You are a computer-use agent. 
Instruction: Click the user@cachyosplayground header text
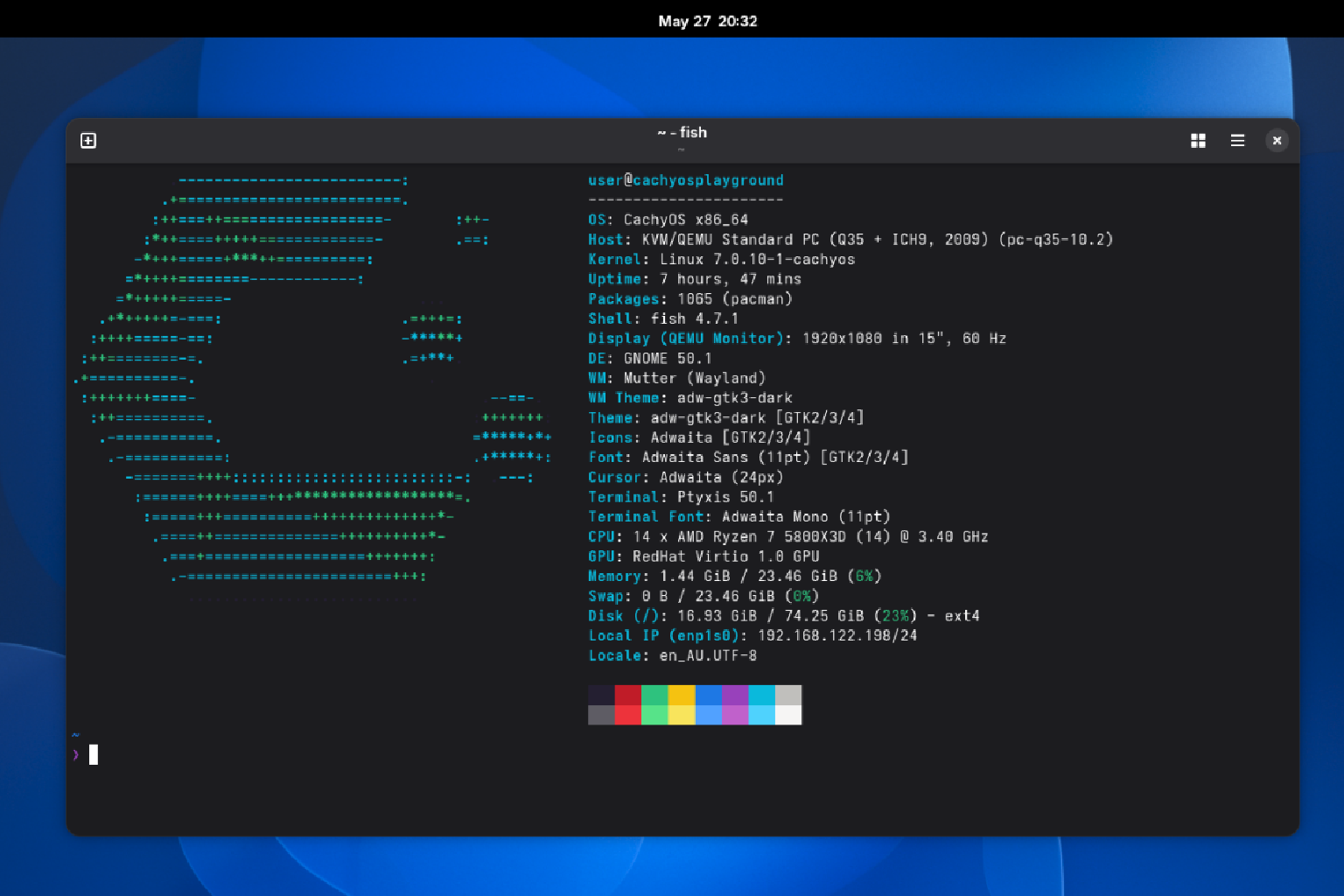click(x=686, y=180)
